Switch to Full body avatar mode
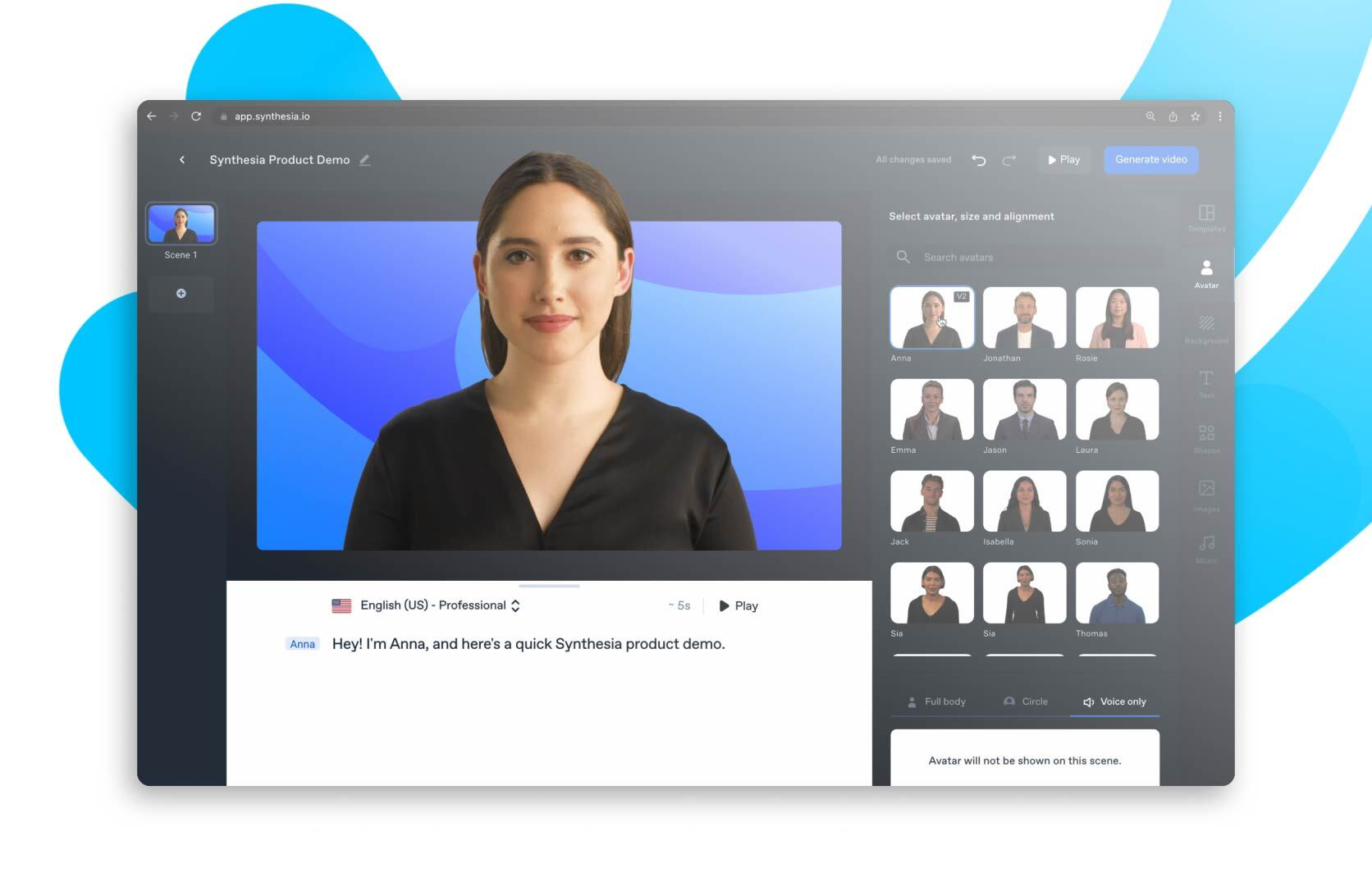This screenshot has width=1372, height=886. click(x=936, y=701)
